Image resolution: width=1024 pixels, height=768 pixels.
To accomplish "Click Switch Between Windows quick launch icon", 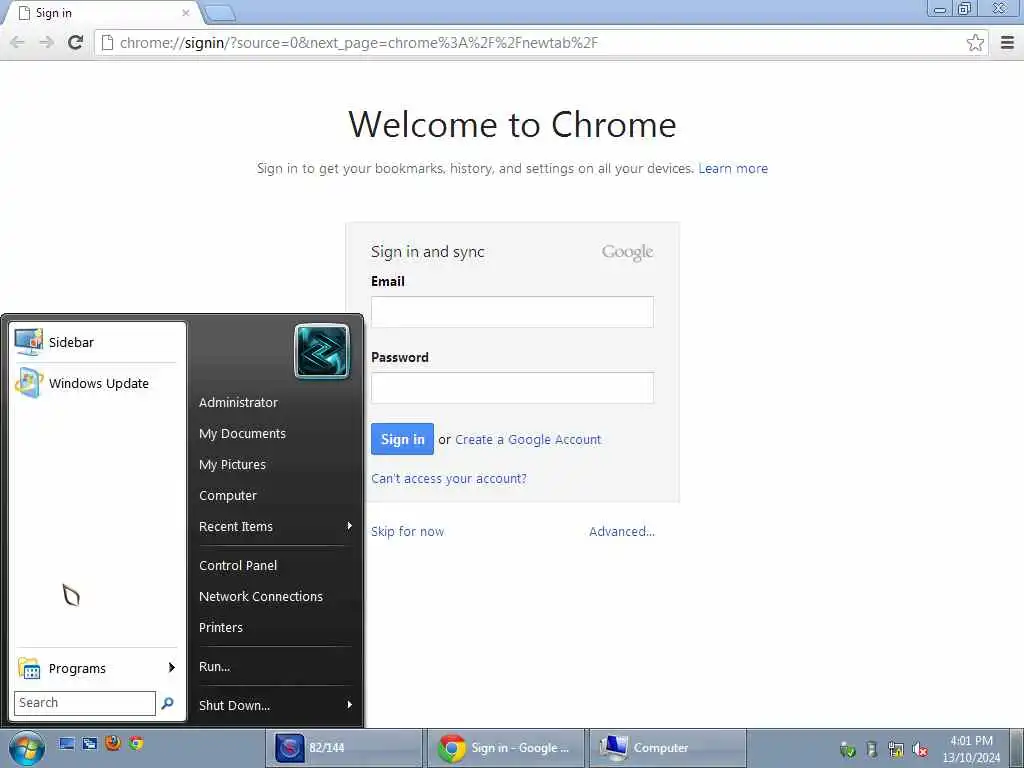I will coord(89,744).
